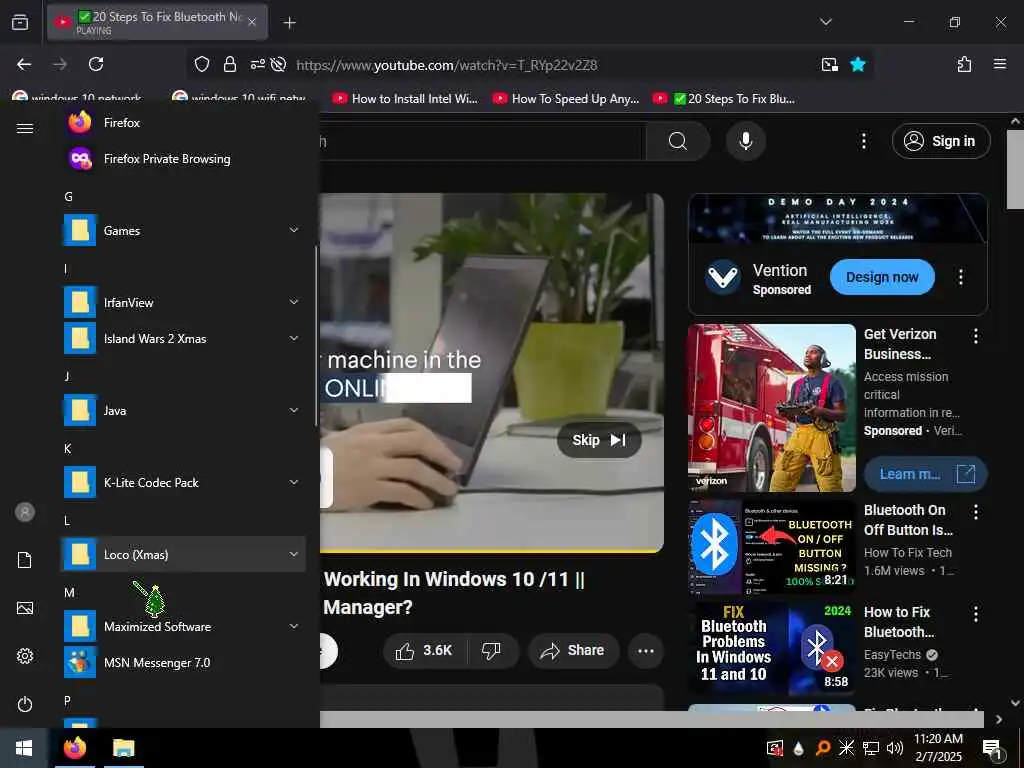Launch Firefox Private Browsing from Start menu
Viewport: 1024px width, 768px height.
click(184, 159)
